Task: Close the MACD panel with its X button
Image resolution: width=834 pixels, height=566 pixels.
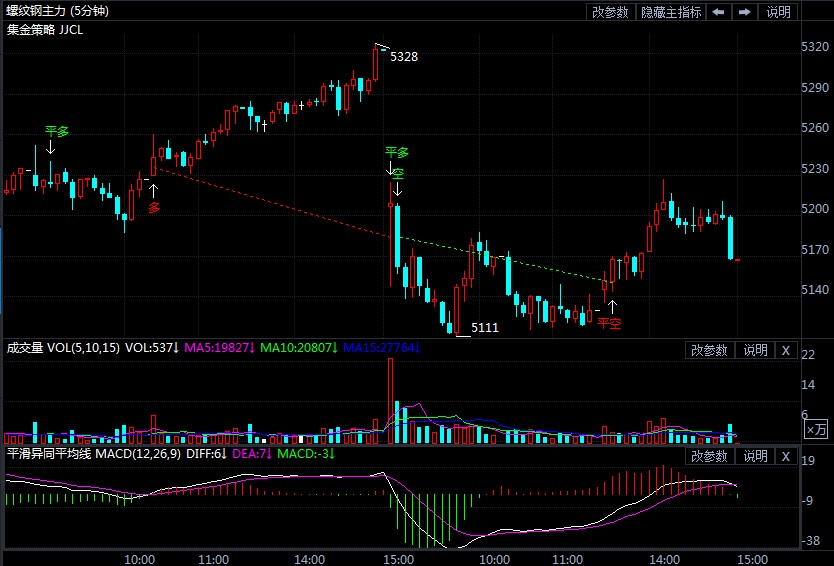Action: 786,456
